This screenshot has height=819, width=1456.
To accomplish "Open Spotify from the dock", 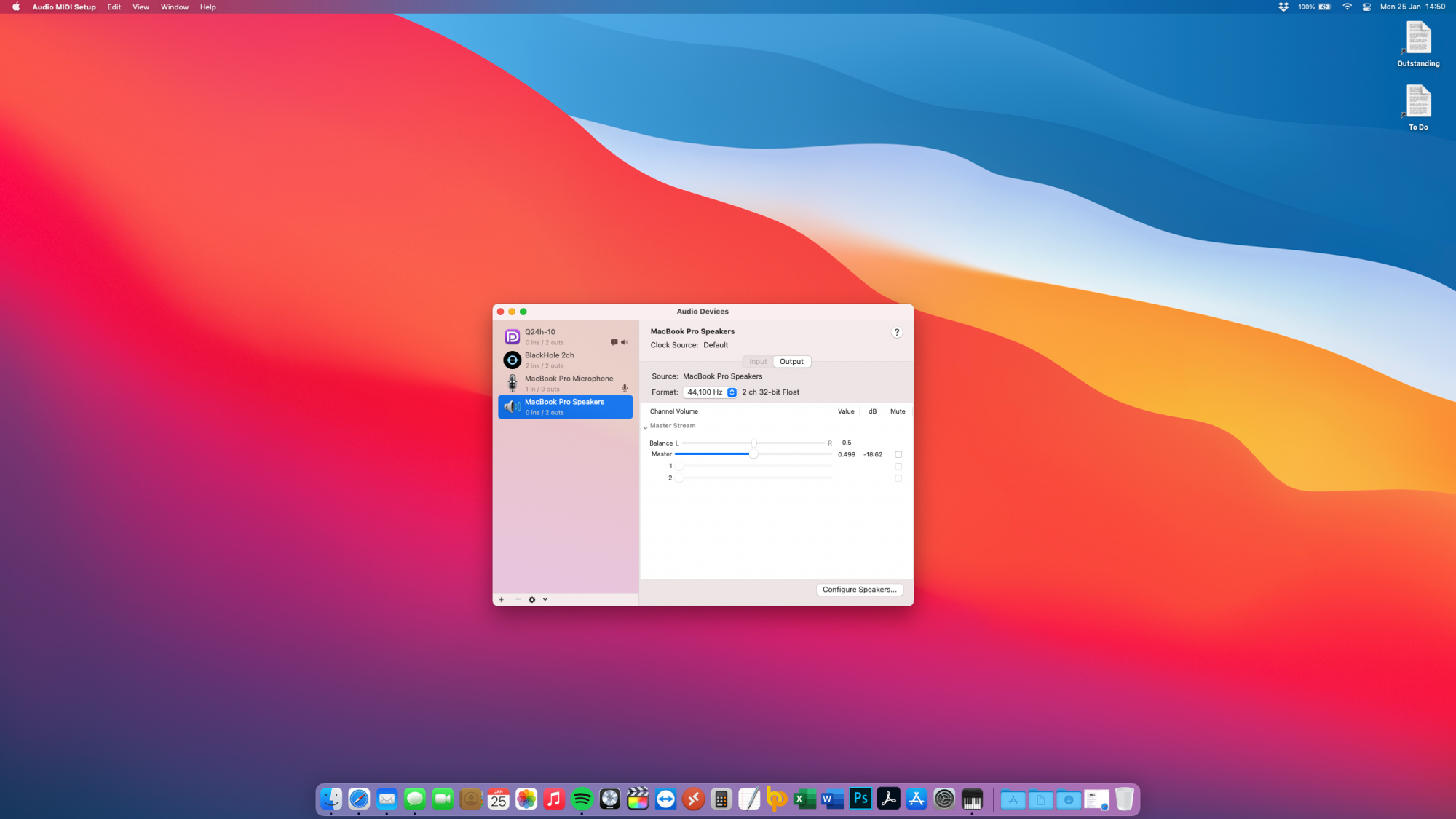I will point(582,799).
